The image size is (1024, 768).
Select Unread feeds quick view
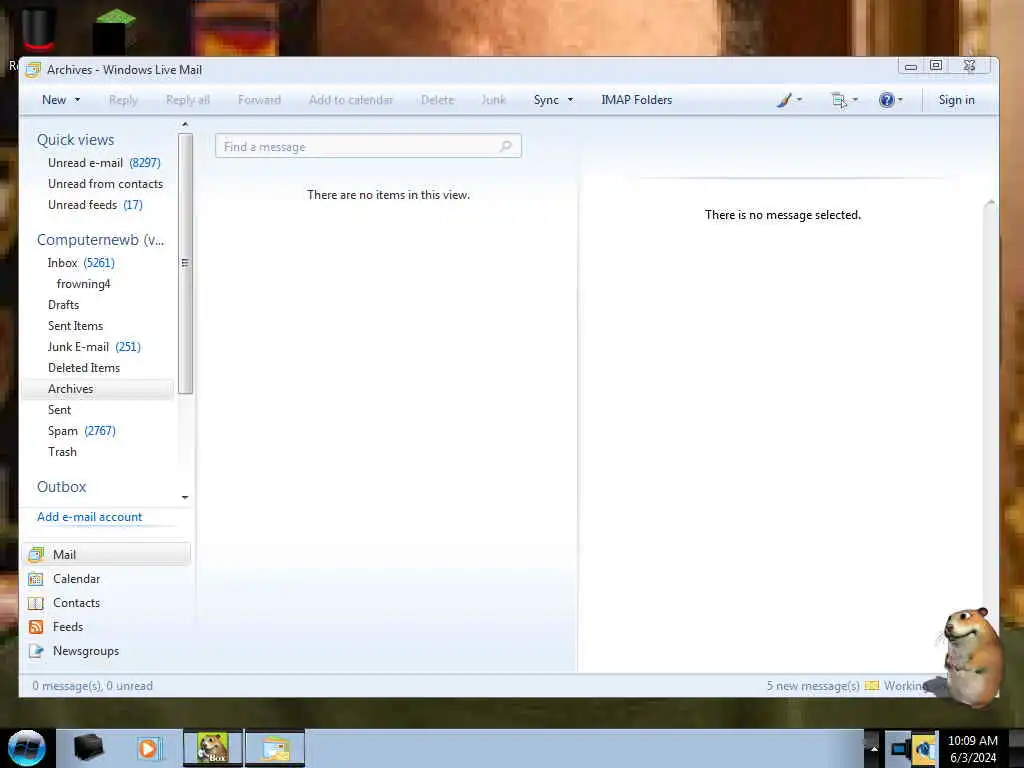click(95, 204)
